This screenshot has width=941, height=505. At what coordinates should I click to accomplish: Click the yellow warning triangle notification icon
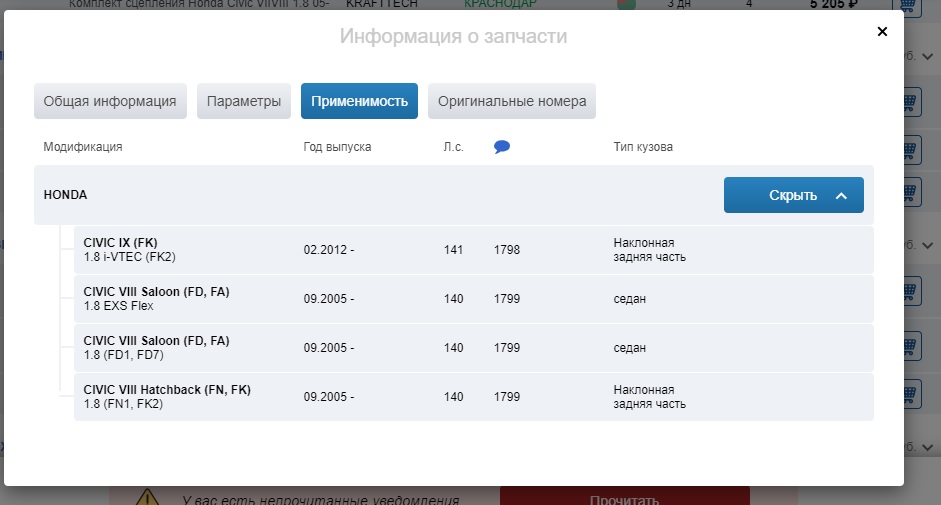coord(148,497)
